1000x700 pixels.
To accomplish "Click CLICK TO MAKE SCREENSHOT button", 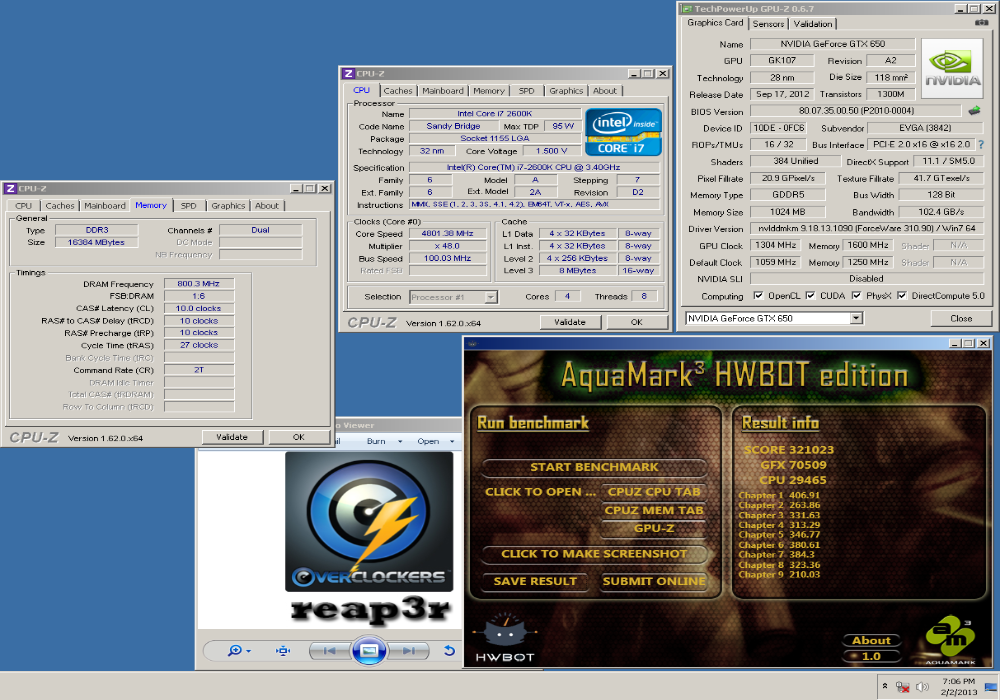I will point(594,554).
